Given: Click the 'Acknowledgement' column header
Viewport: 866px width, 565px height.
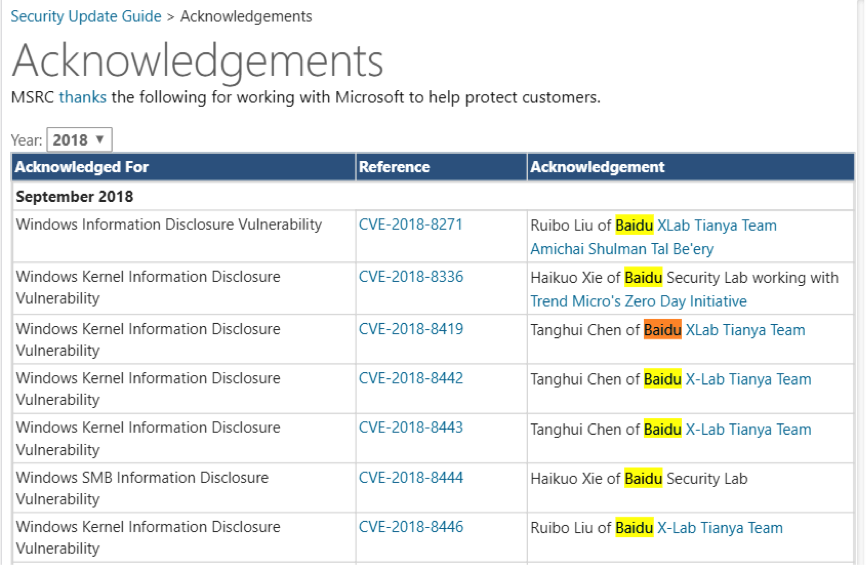Looking at the screenshot, I should [x=597, y=167].
